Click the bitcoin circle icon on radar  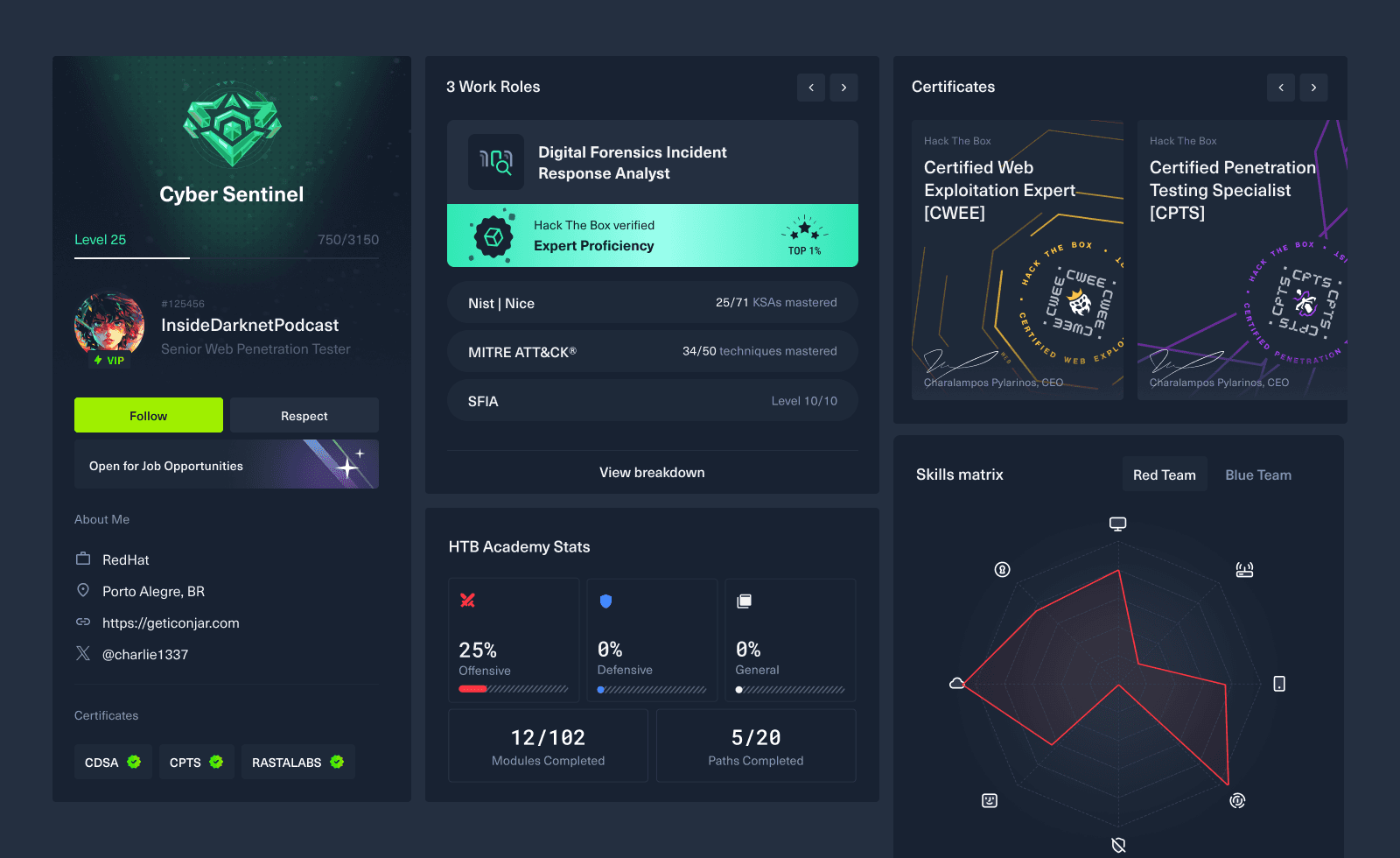1003,570
